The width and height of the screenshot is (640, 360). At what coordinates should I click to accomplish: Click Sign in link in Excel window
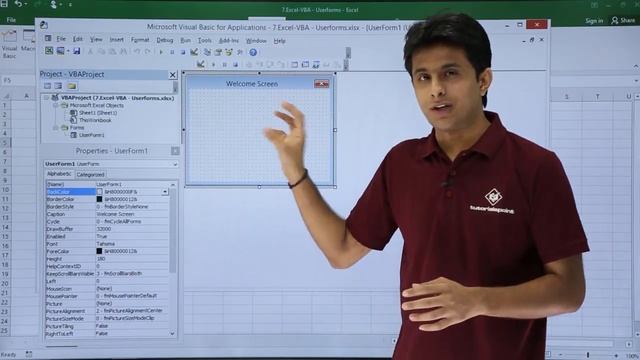tap(594, 20)
